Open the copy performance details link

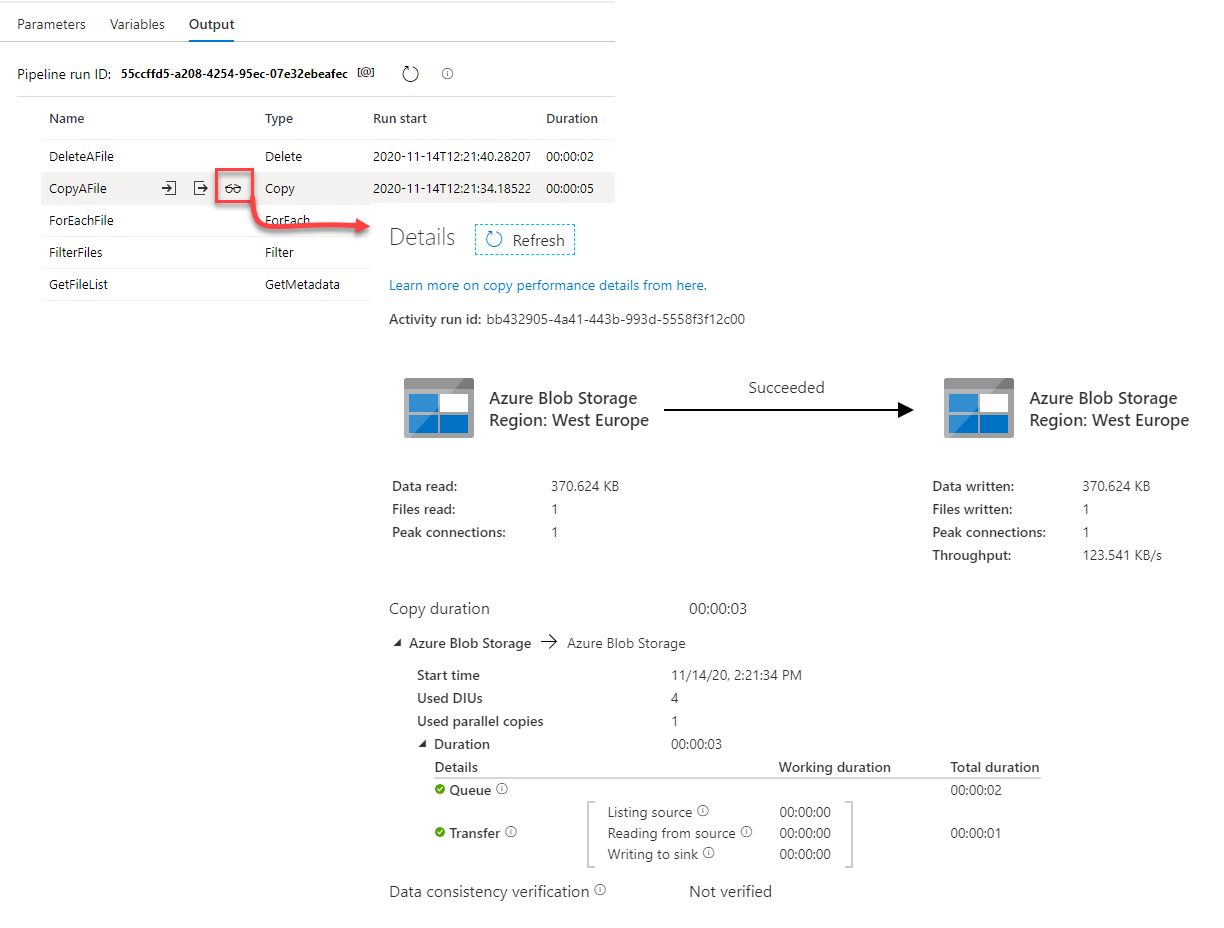[x=548, y=285]
